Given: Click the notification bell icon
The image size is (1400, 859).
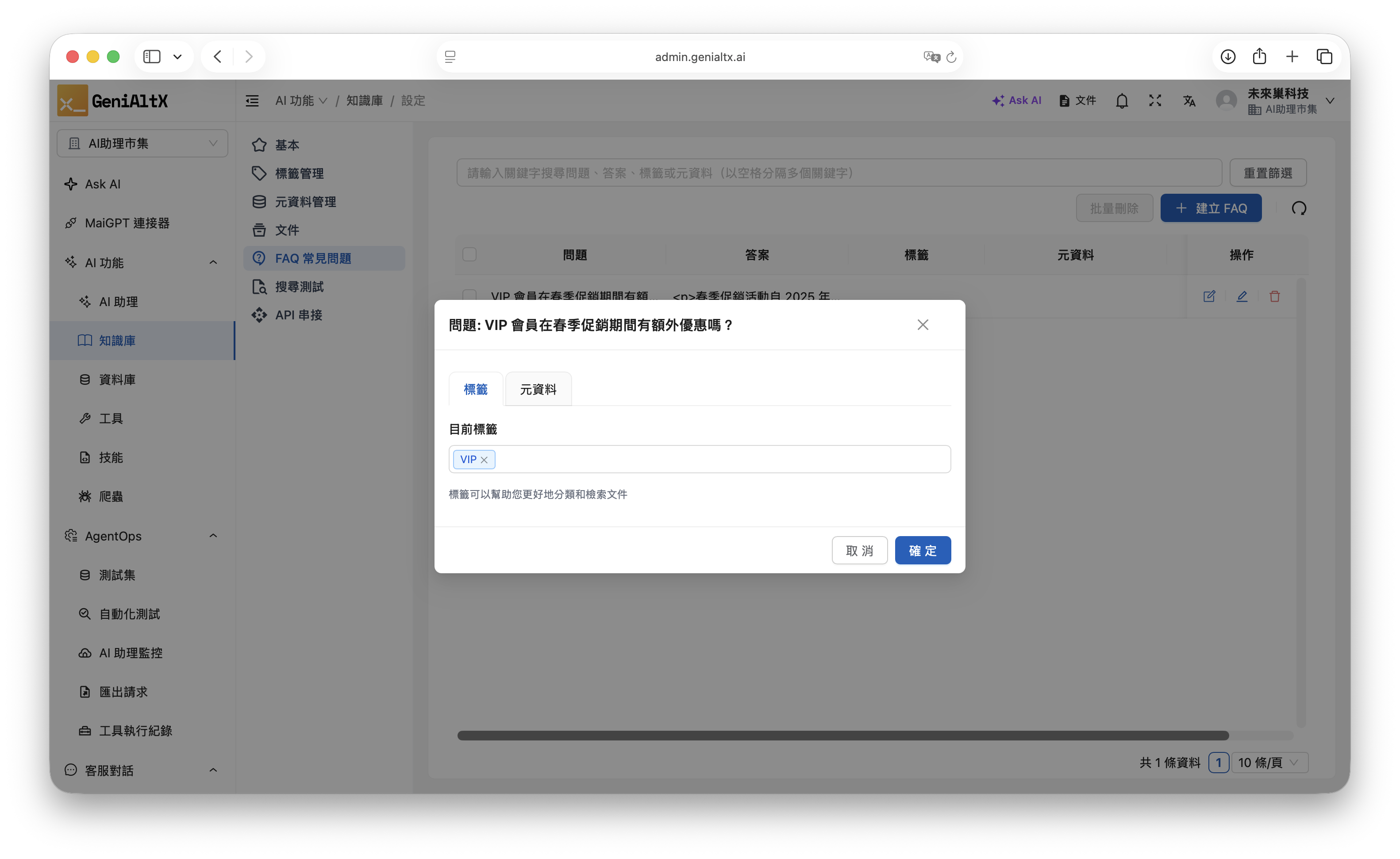Looking at the screenshot, I should click(1122, 101).
